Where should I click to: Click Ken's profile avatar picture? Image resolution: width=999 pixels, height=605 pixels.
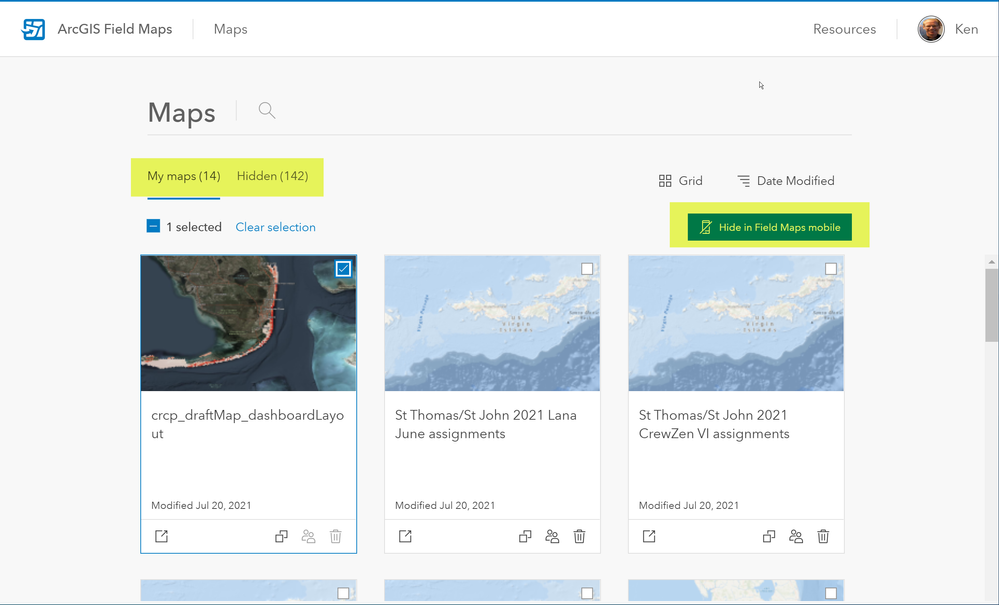click(x=931, y=29)
